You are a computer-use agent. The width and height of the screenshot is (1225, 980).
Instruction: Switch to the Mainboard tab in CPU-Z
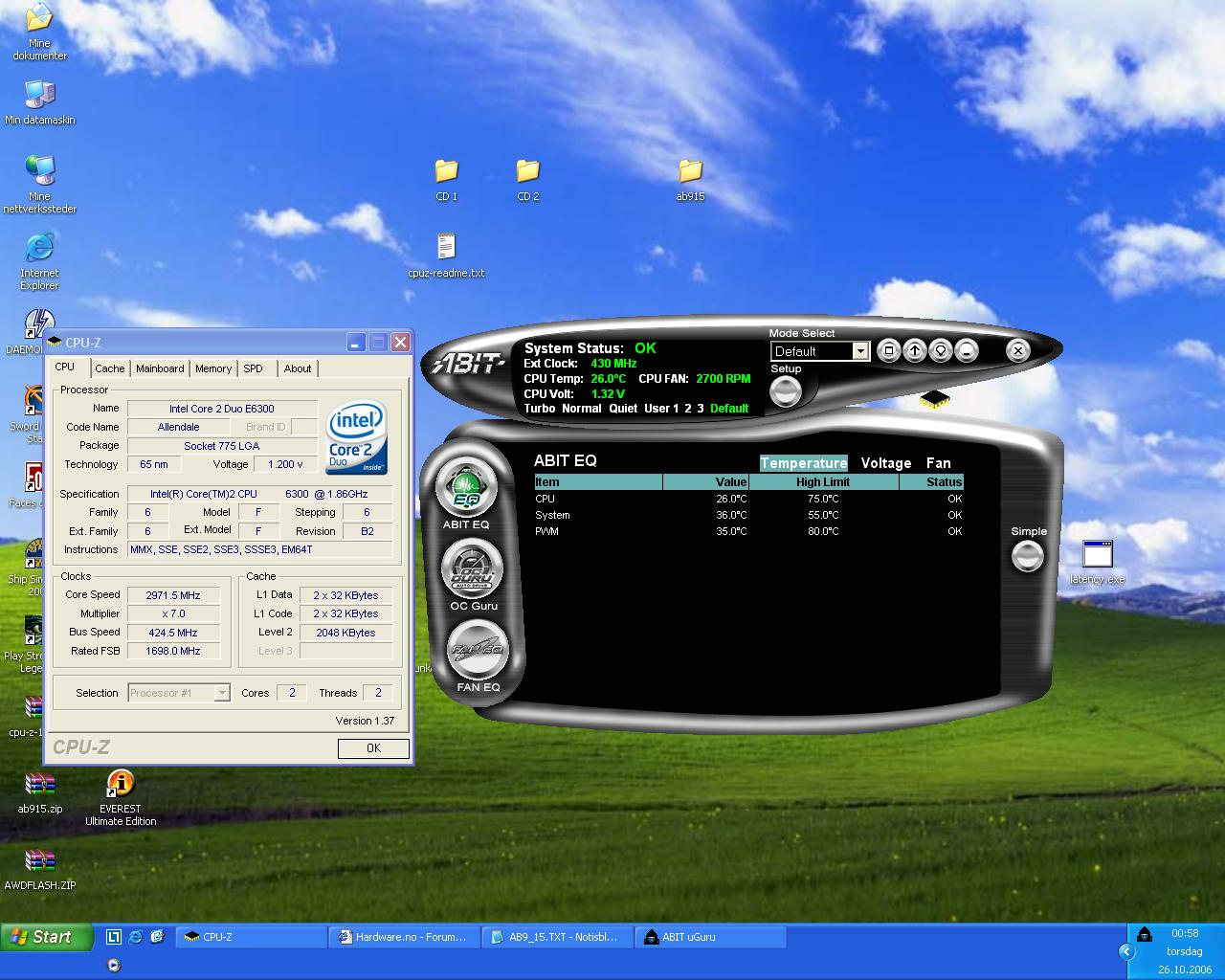point(160,368)
